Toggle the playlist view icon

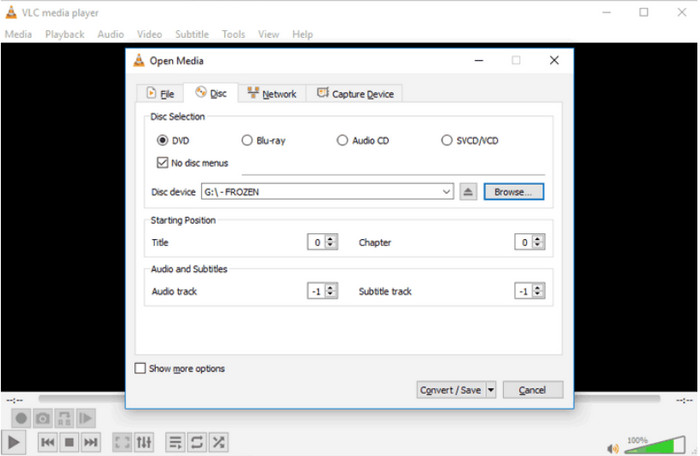pos(175,442)
